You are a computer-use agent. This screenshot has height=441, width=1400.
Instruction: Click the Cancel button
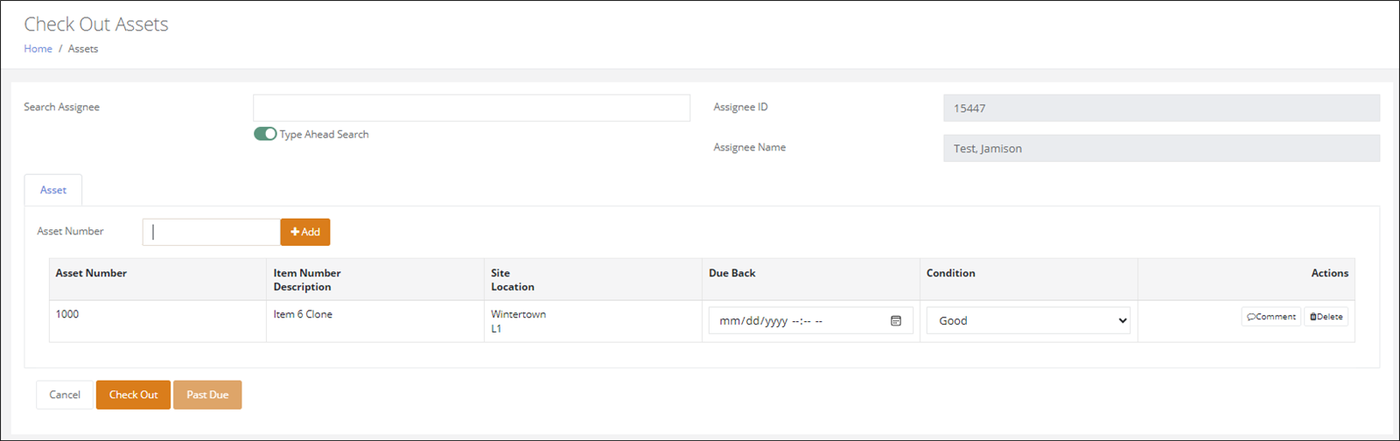tap(65, 395)
